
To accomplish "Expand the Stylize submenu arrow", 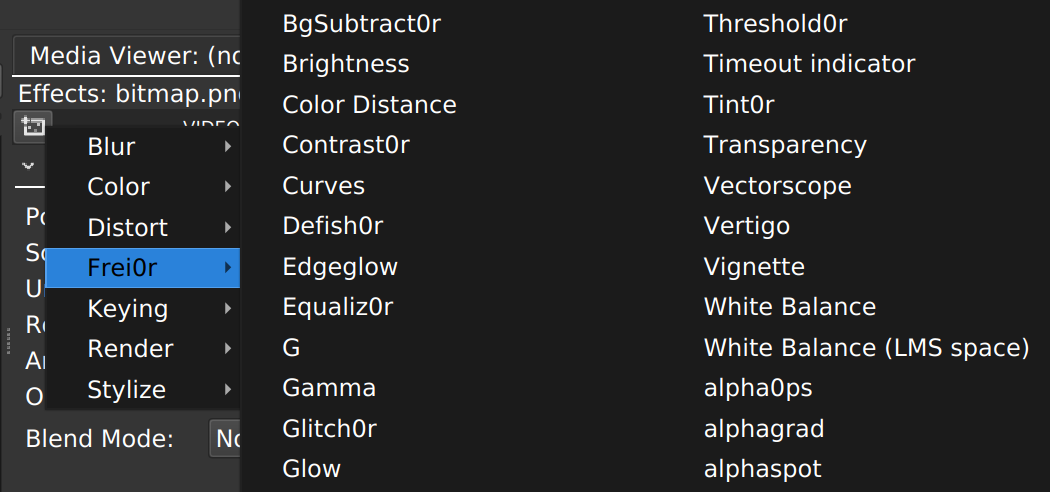I will point(228,389).
